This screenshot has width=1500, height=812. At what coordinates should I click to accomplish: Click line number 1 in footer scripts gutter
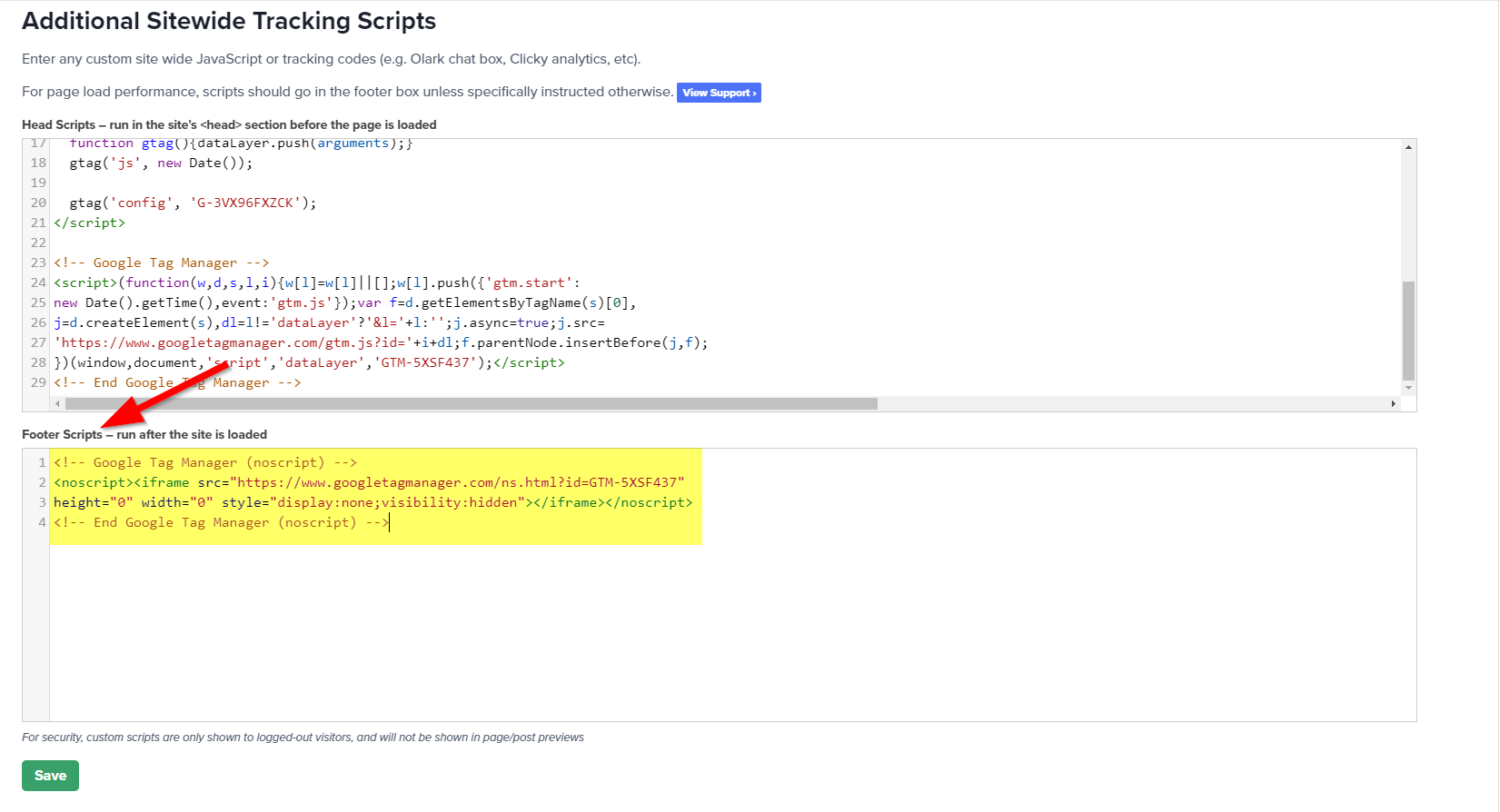coord(42,462)
